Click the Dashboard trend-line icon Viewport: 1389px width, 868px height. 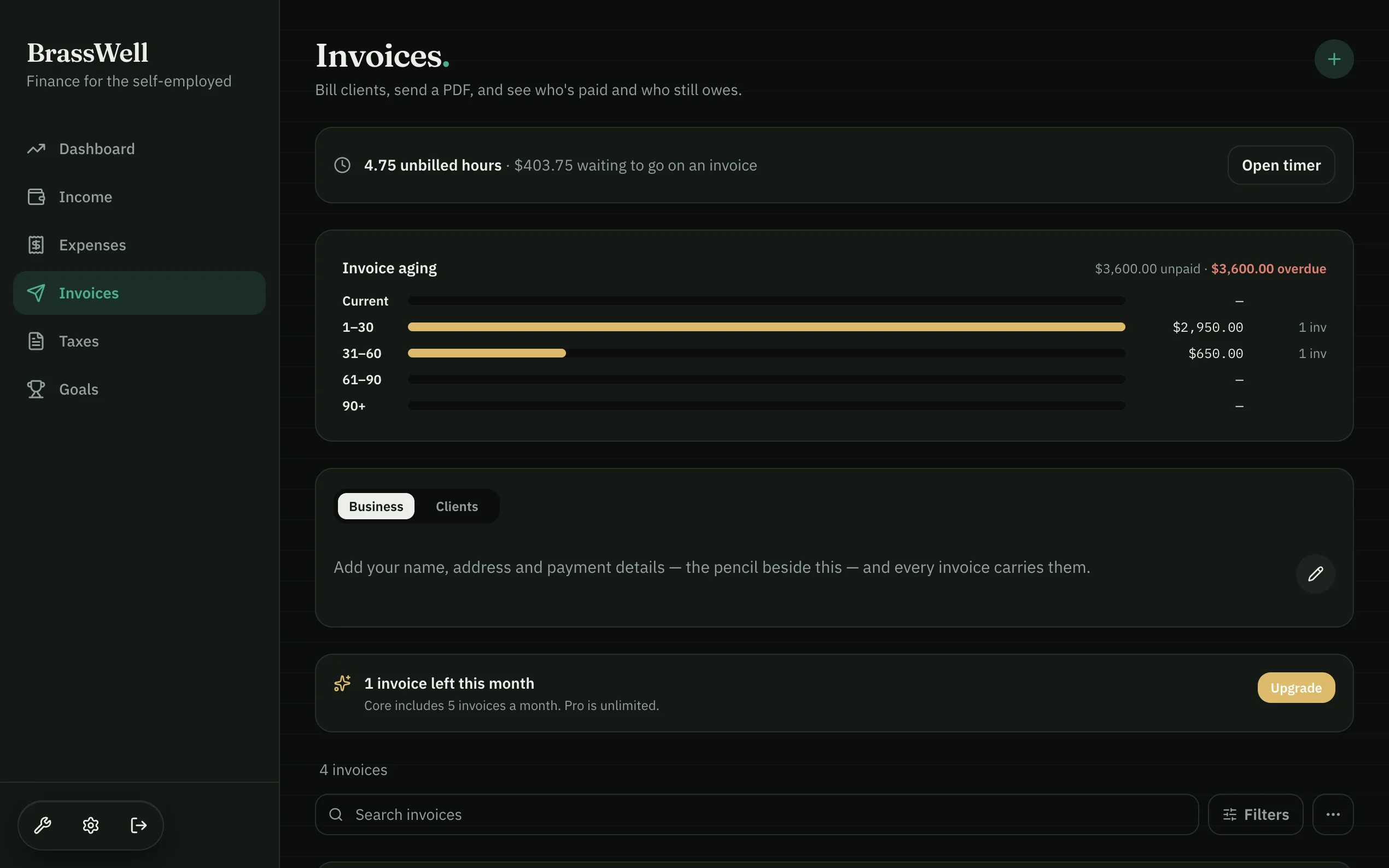tap(36, 149)
